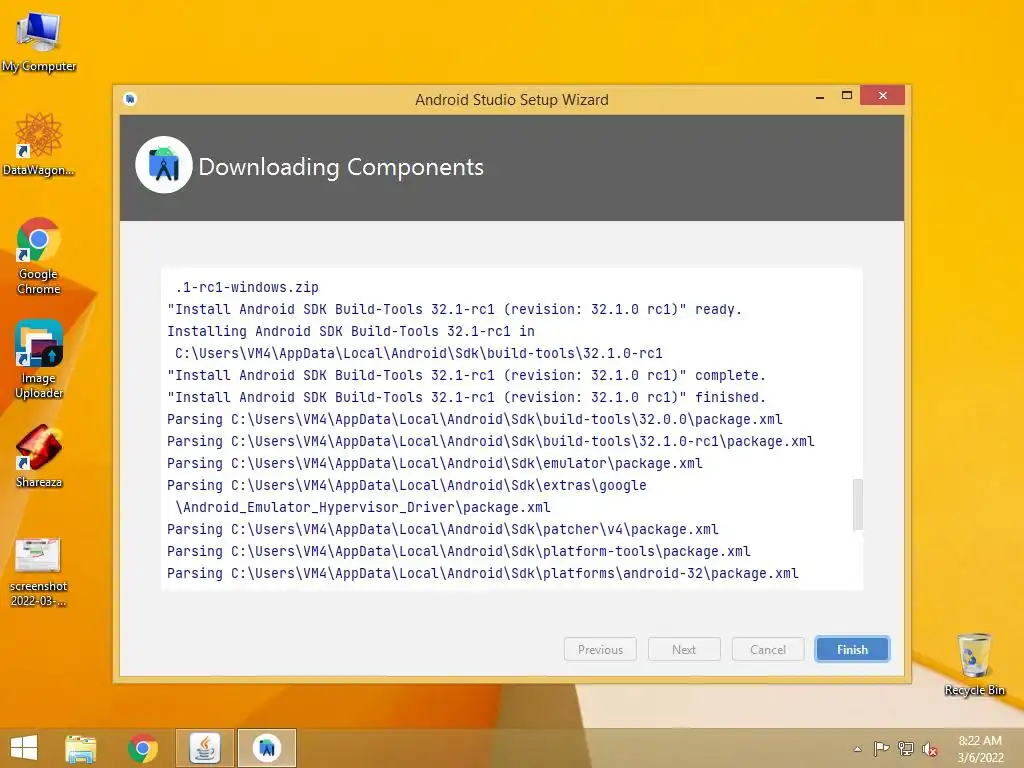The height and width of the screenshot is (768, 1024).
Task: Click the Android Studio Setup Wizard title
Action: (512, 99)
